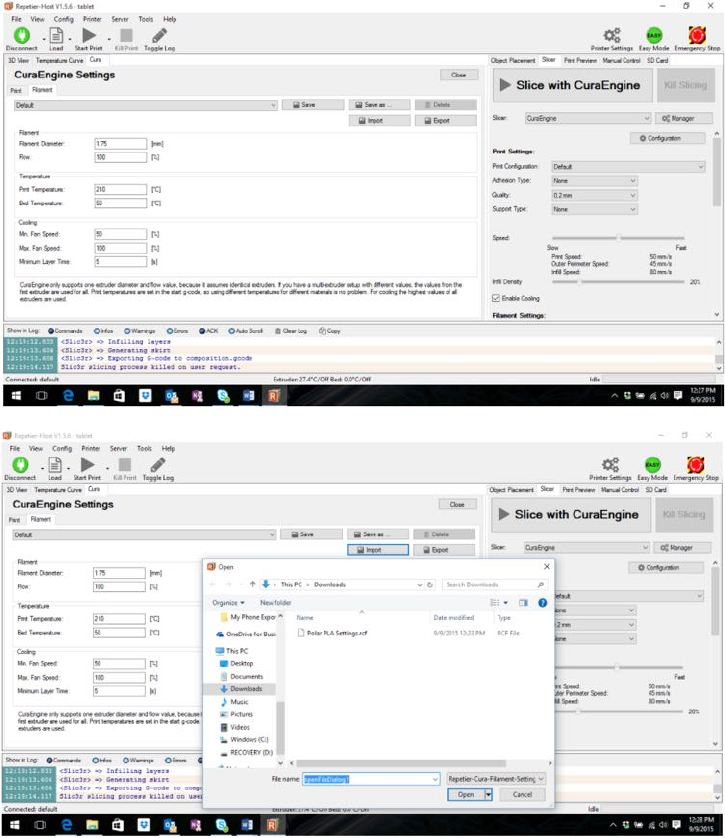Open Printer Settings gear in window without Open dialog
The image size is (725, 838).
click(x=612, y=36)
